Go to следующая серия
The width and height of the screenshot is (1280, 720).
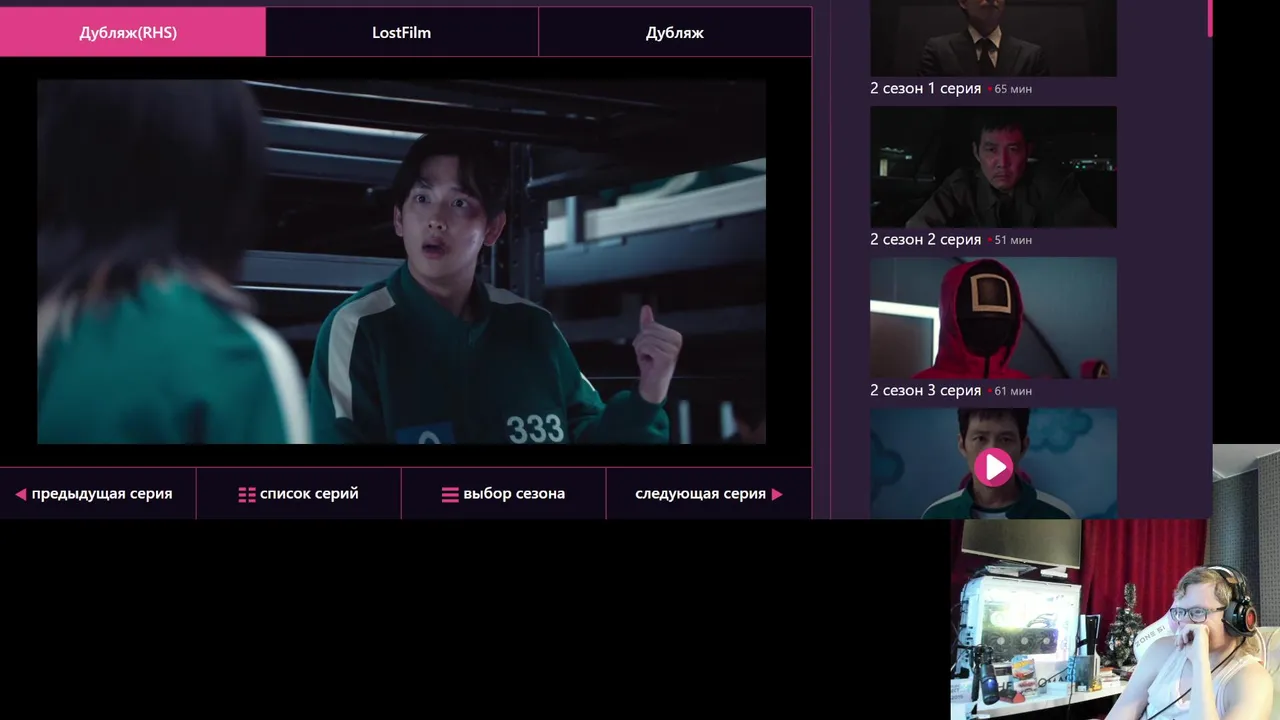point(708,494)
